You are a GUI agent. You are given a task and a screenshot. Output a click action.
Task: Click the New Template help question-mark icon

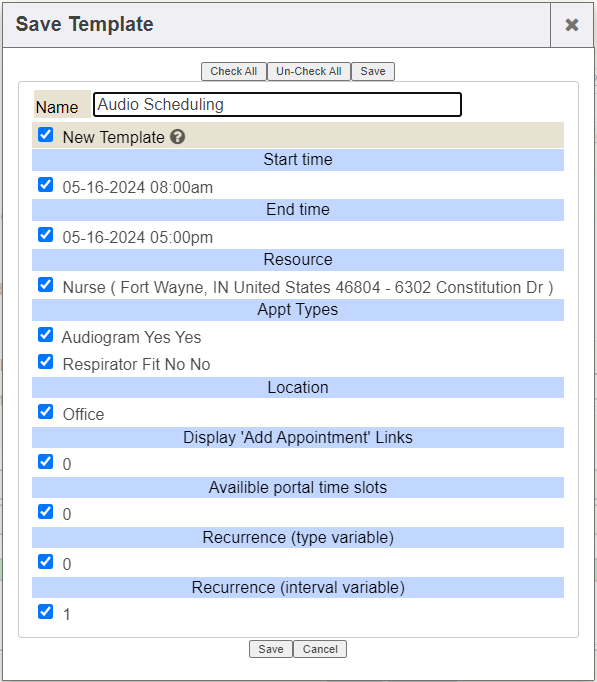pos(177,137)
